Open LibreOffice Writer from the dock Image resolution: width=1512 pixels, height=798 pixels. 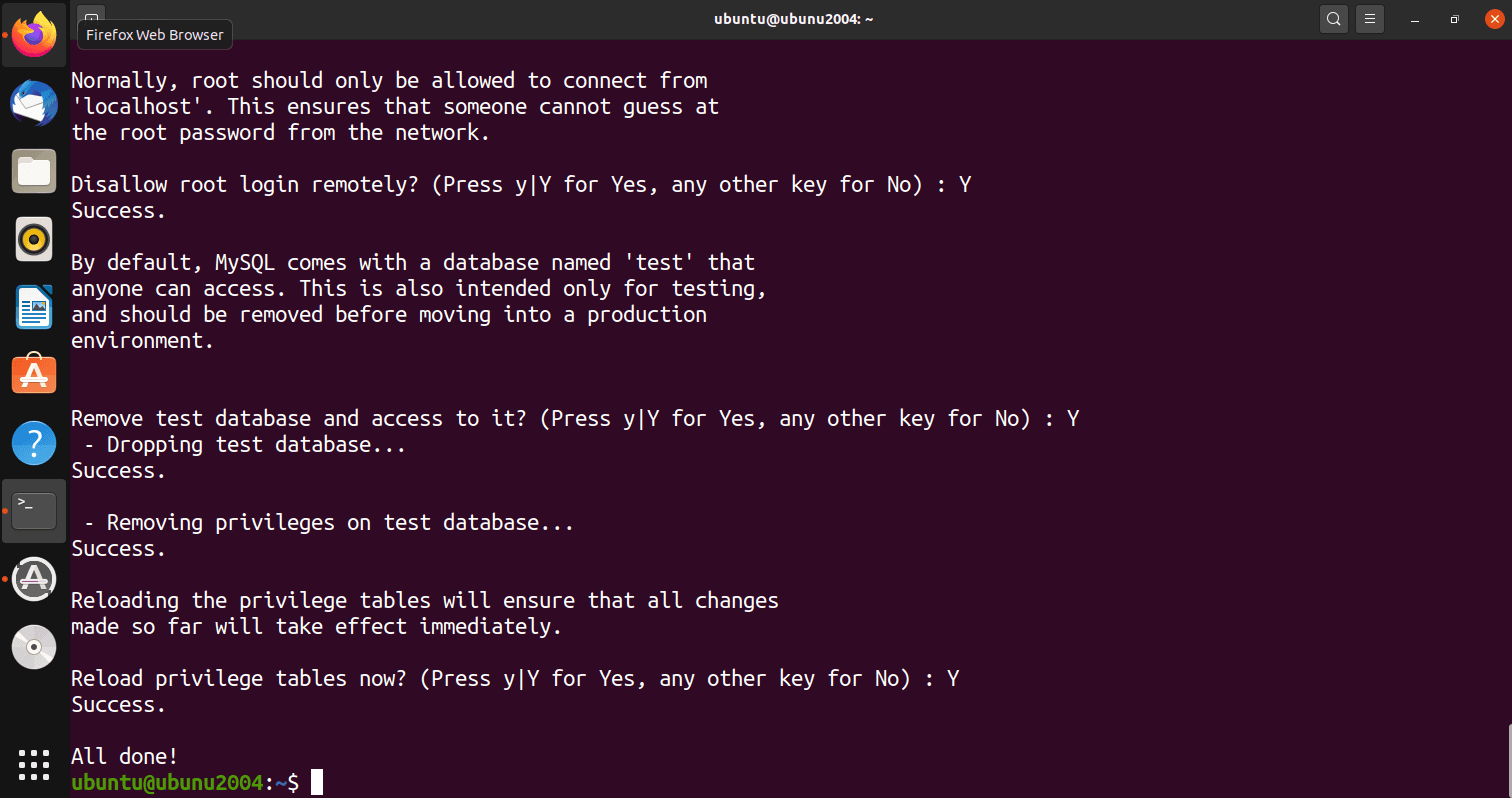tap(34, 307)
